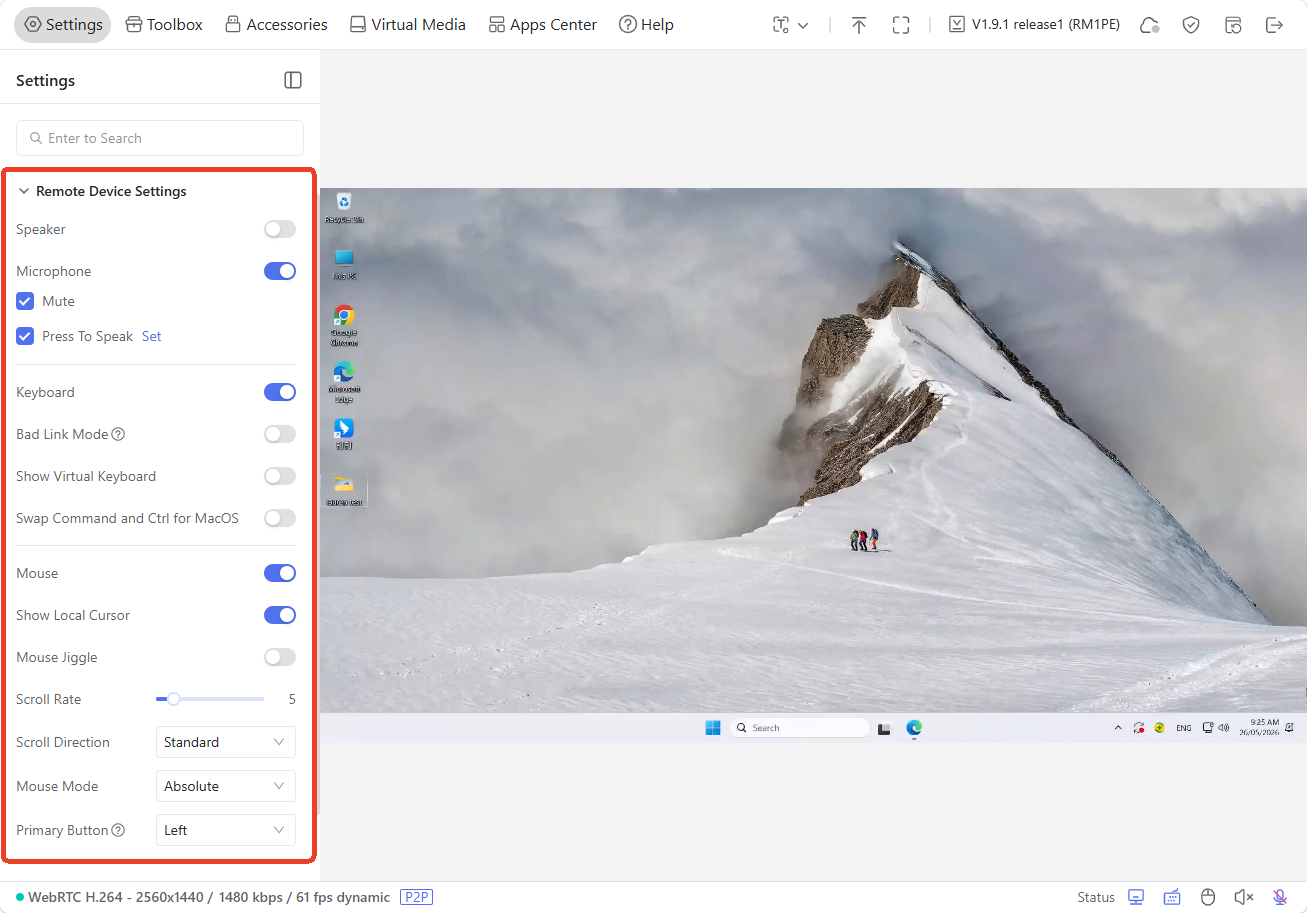This screenshot has height=913, width=1307.
Task: Turn off the Microphone switch
Action: tap(280, 271)
